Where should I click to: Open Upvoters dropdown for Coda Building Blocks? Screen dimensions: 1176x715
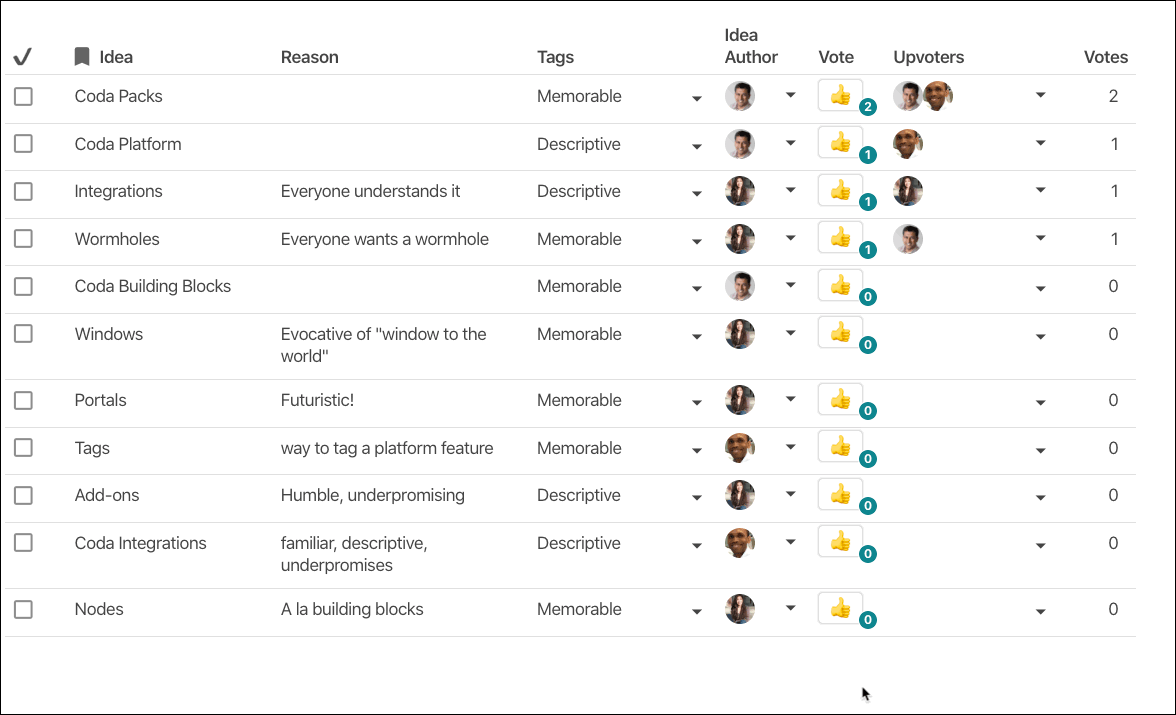coord(1040,288)
